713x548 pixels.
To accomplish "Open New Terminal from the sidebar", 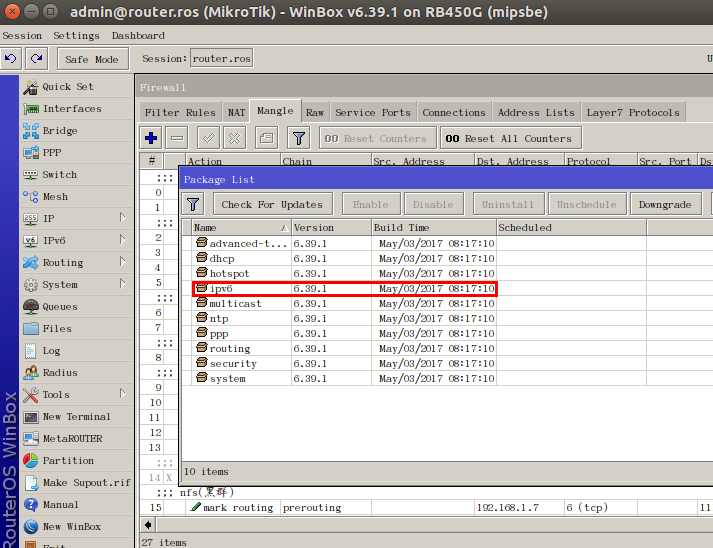I will pyautogui.click(x=76, y=417).
